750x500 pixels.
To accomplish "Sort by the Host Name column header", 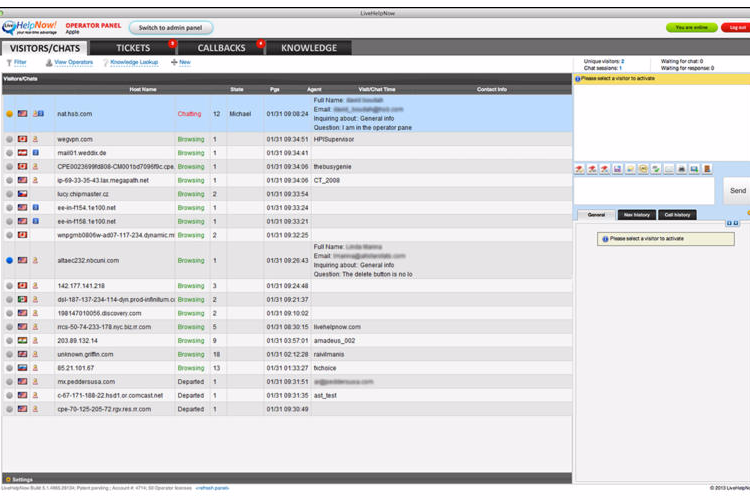I will point(143,89).
